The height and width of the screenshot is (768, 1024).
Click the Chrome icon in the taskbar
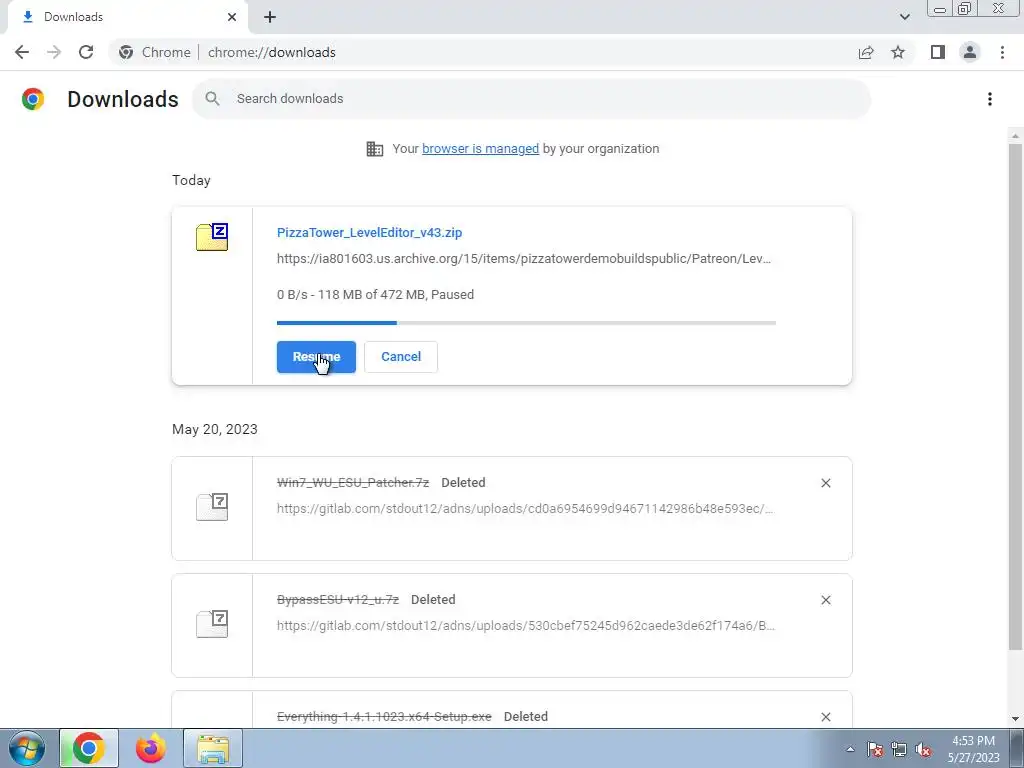pyautogui.click(x=89, y=748)
